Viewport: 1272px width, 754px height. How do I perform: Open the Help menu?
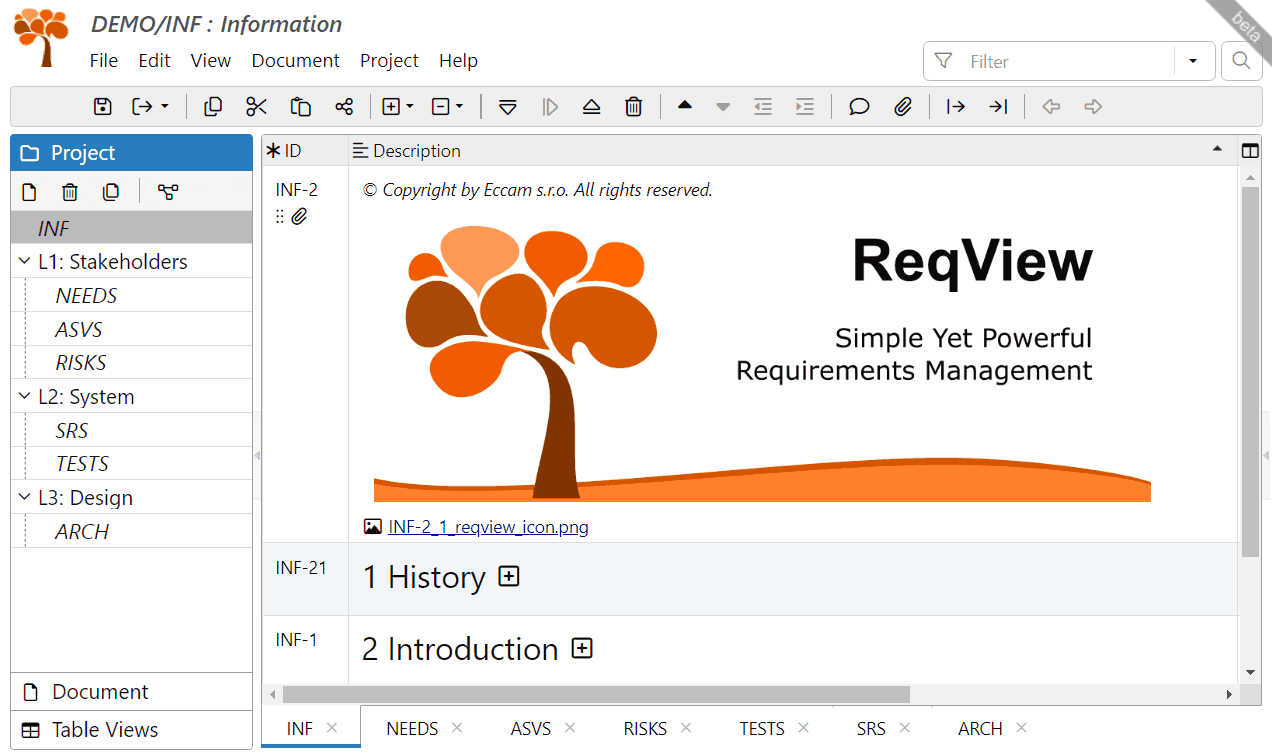point(458,61)
